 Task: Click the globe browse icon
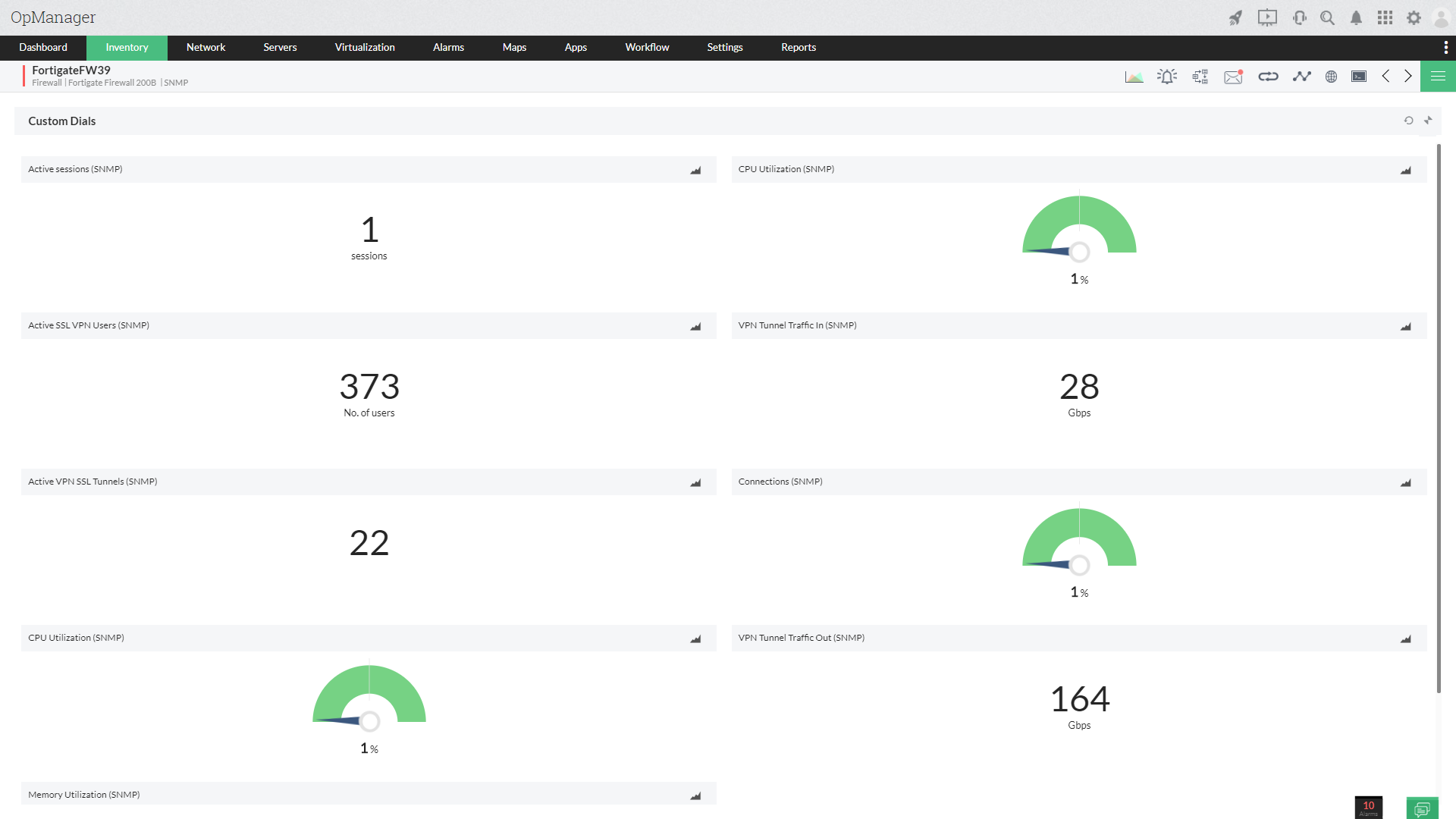(1331, 77)
